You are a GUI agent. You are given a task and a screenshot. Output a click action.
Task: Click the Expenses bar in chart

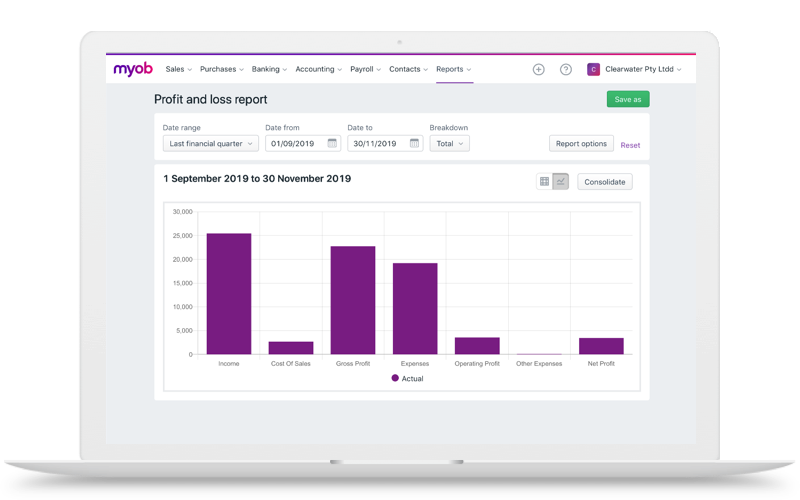point(415,309)
